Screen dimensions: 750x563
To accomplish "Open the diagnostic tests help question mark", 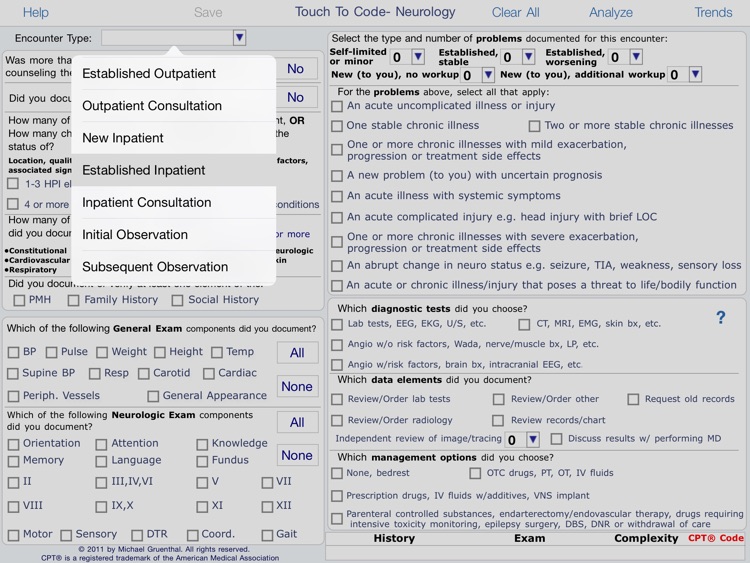I will (720, 317).
